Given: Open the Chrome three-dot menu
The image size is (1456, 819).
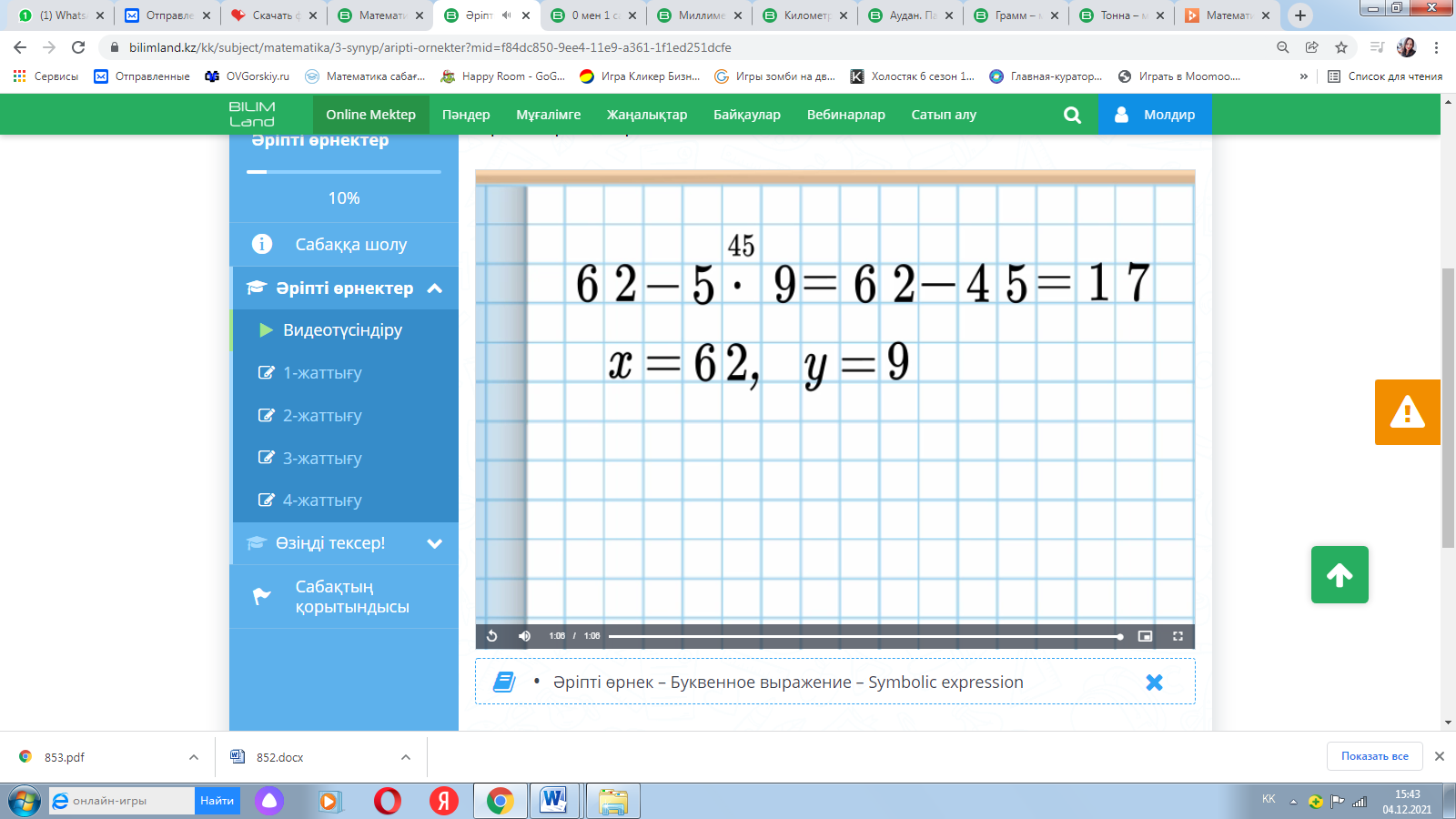Looking at the screenshot, I should (1437, 47).
